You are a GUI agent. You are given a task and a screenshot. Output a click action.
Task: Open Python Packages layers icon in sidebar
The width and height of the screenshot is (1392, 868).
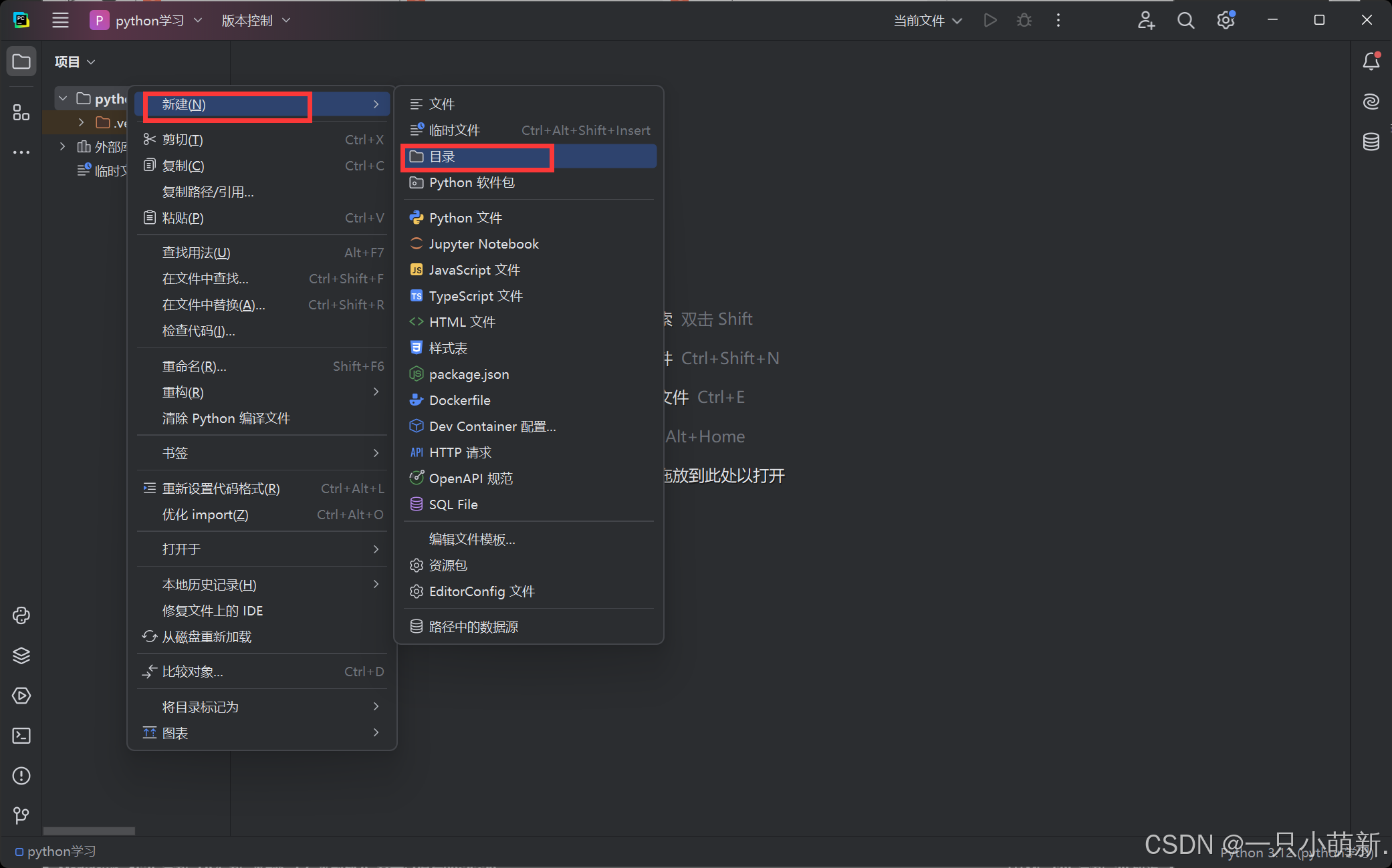point(21,656)
